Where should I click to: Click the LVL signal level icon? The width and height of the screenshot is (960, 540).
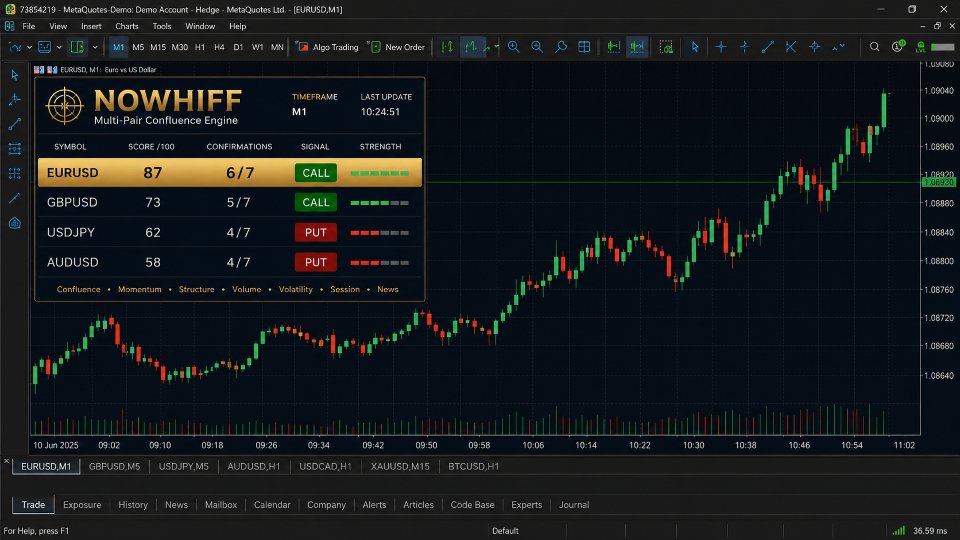[920, 47]
